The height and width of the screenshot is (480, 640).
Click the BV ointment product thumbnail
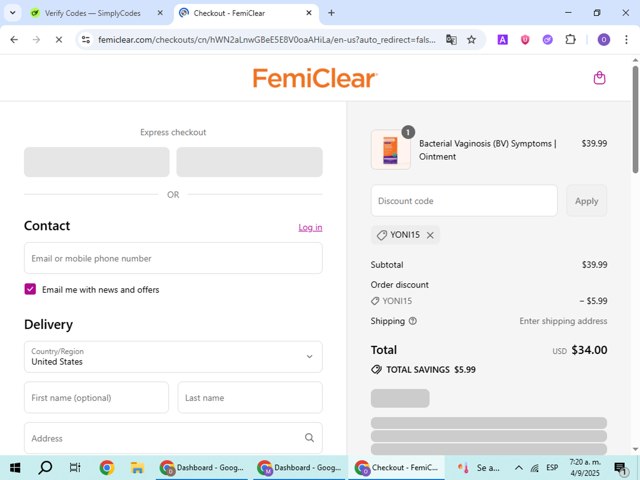pyautogui.click(x=391, y=150)
